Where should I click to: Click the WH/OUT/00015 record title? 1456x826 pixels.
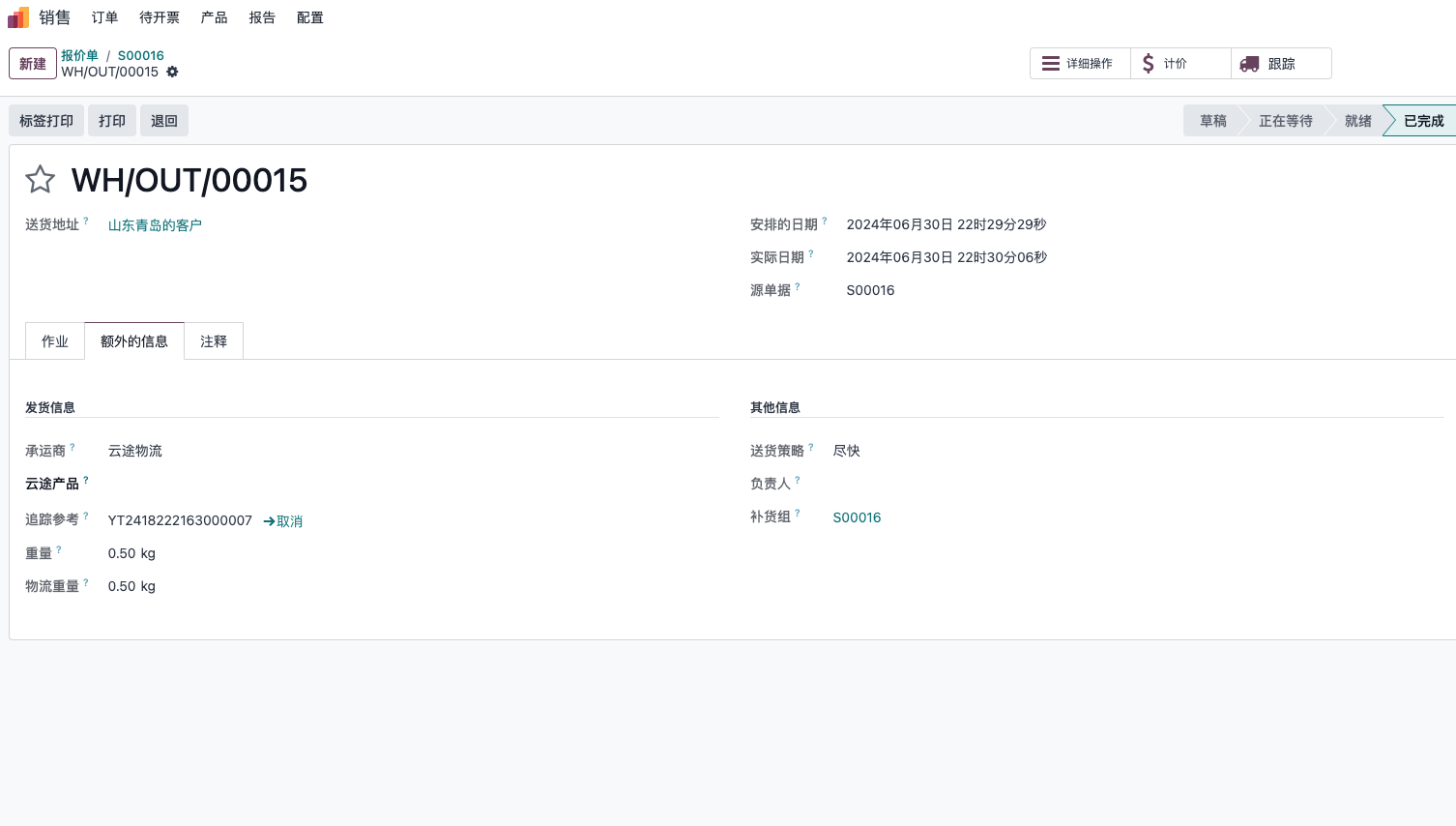pyautogui.click(x=189, y=180)
